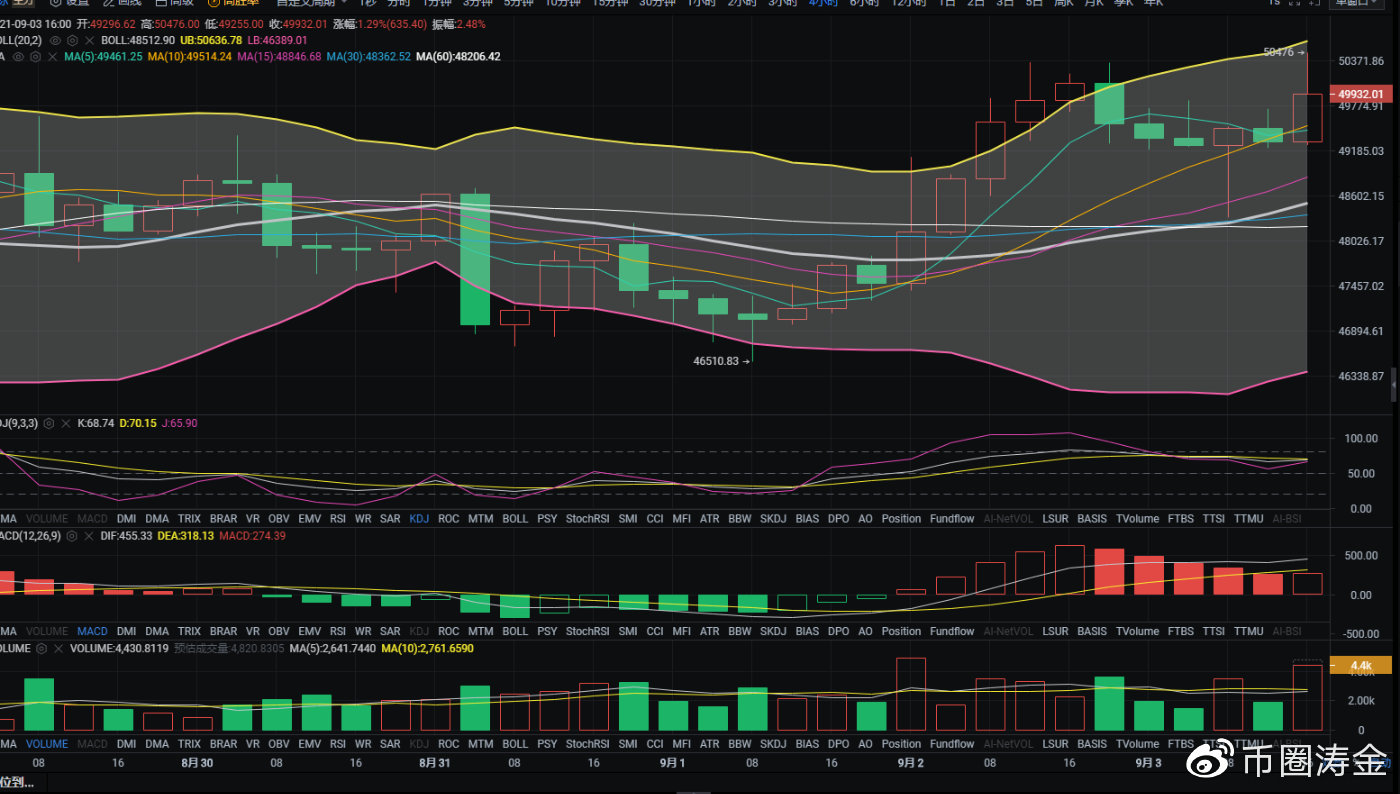
Task: Open MA indicator settings hexagon icon
Action: [35, 57]
